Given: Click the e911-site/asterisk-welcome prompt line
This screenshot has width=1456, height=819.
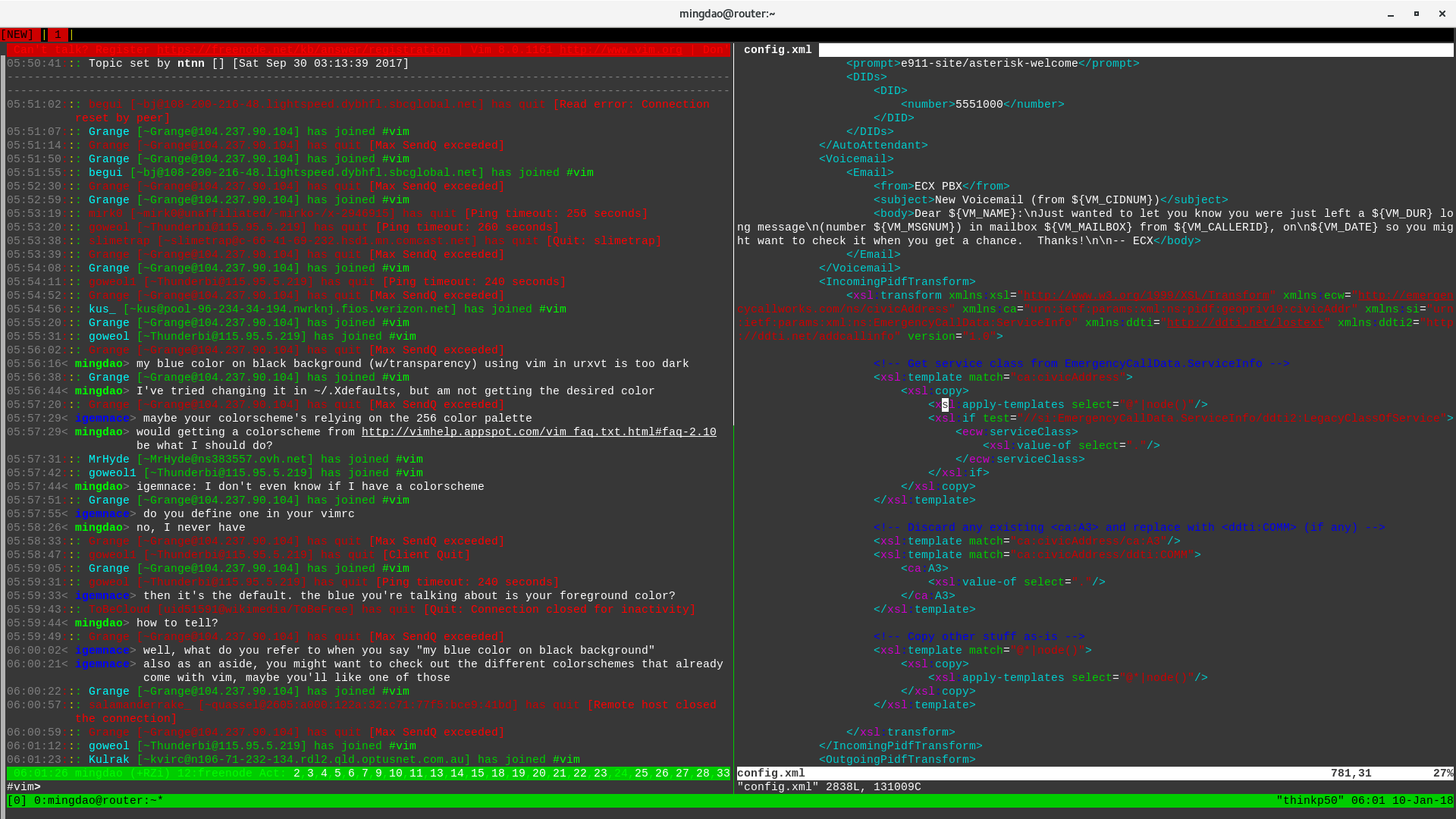Looking at the screenshot, I should click(993, 64).
